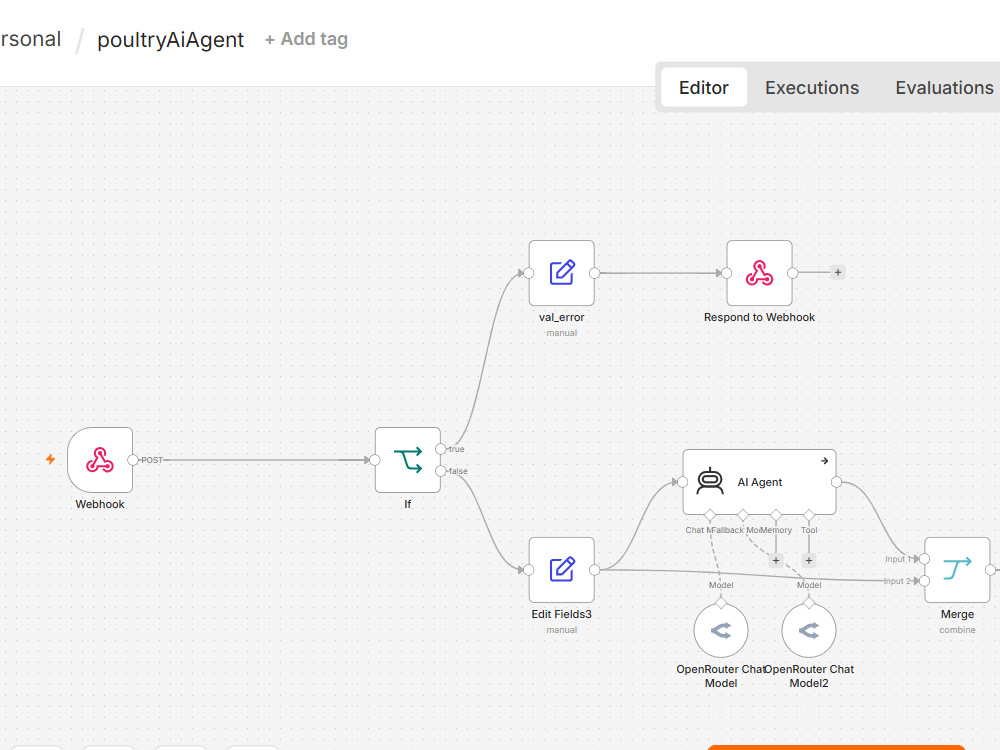This screenshot has width=1000, height=750.
Task: Open OpenRouter Chat Model node
Action: click(x=721, y=631)
